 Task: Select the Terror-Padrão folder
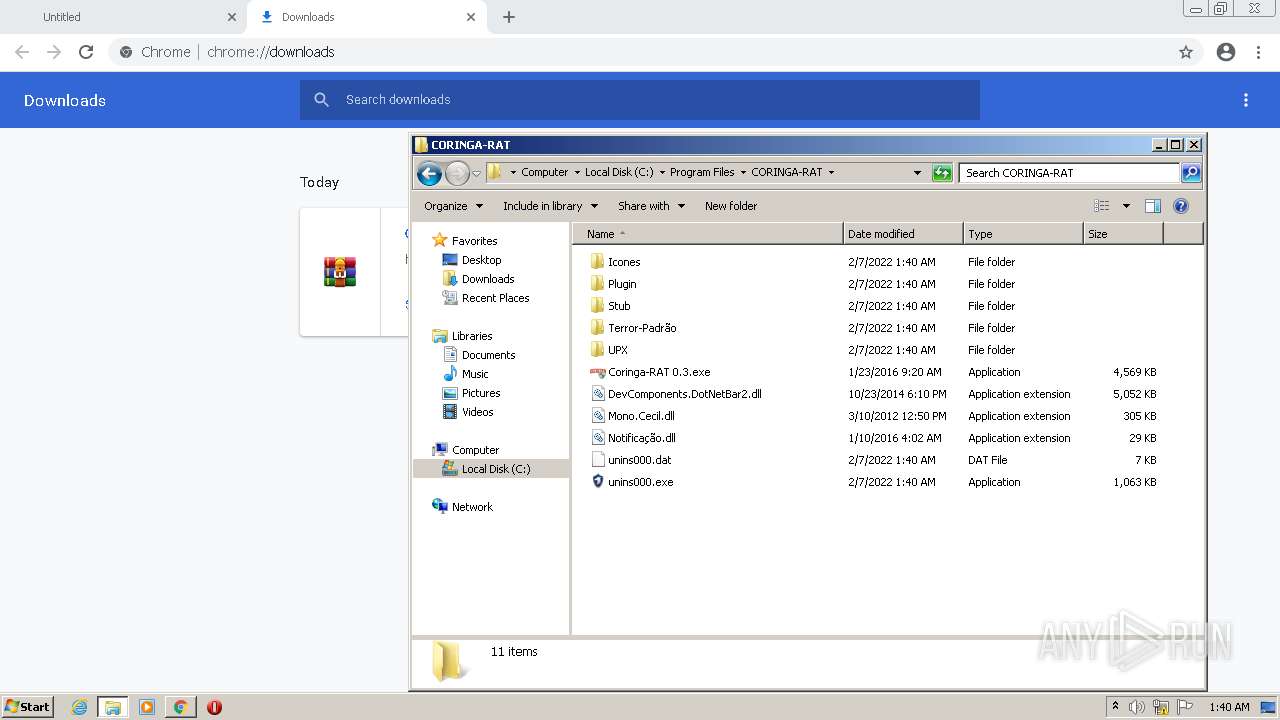642,328
